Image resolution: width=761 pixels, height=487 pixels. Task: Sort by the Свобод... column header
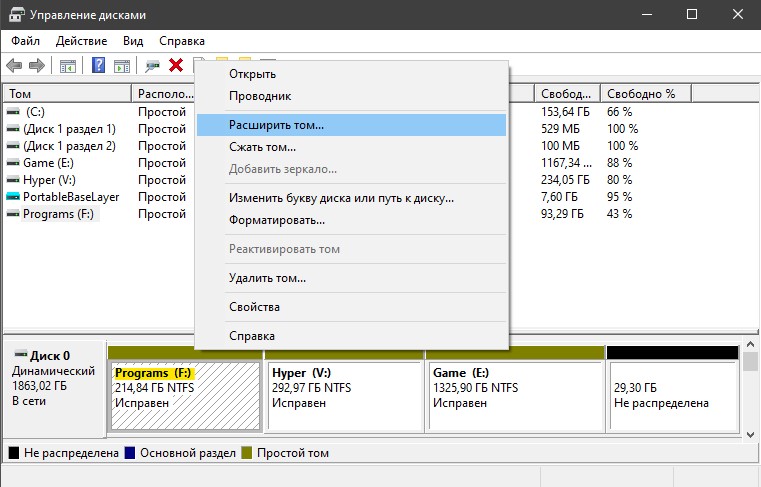coord(567,94)
